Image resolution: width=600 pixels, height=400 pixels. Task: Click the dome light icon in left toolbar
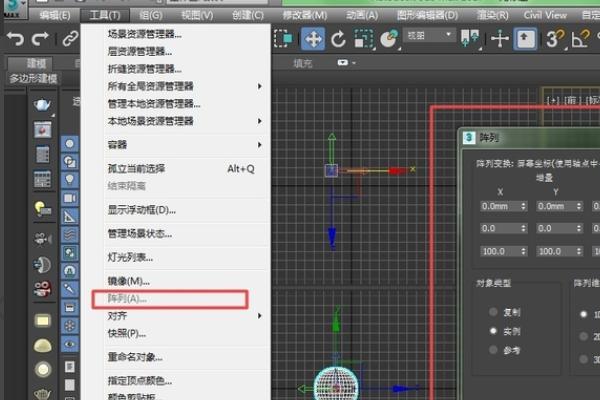point(42,345)
